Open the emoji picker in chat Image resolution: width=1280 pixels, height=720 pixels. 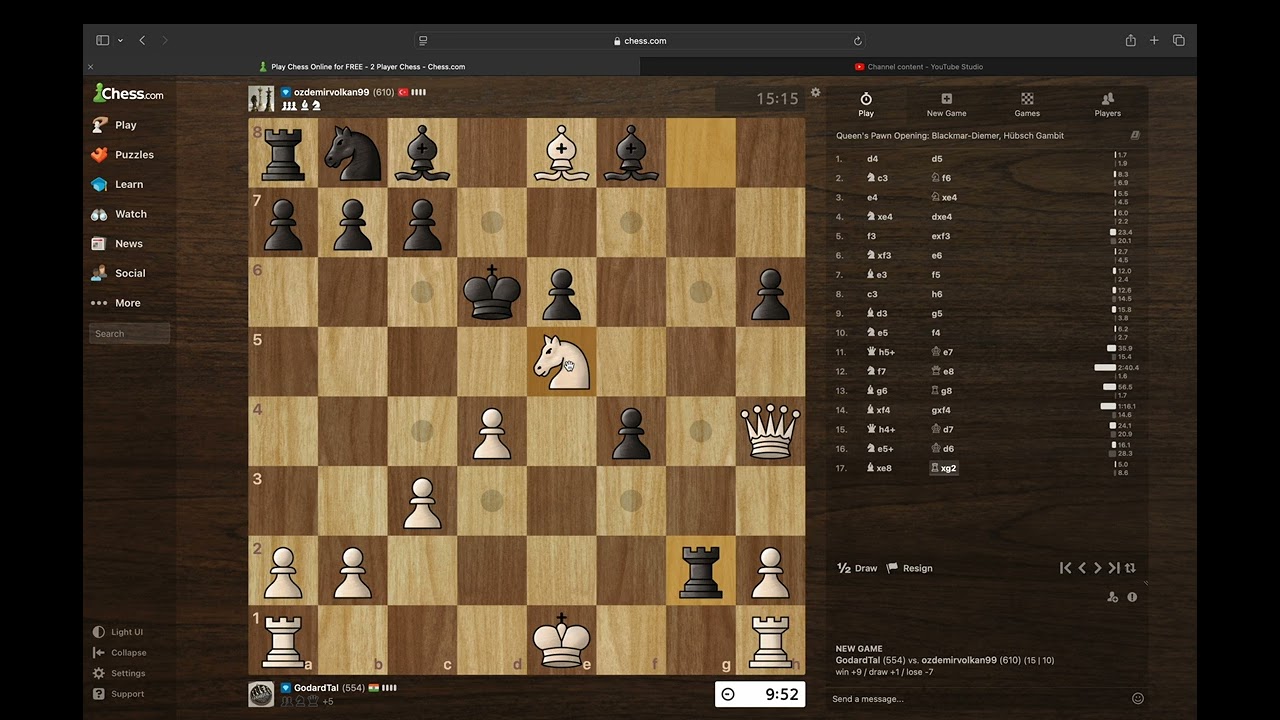(x=1137, y=699)
